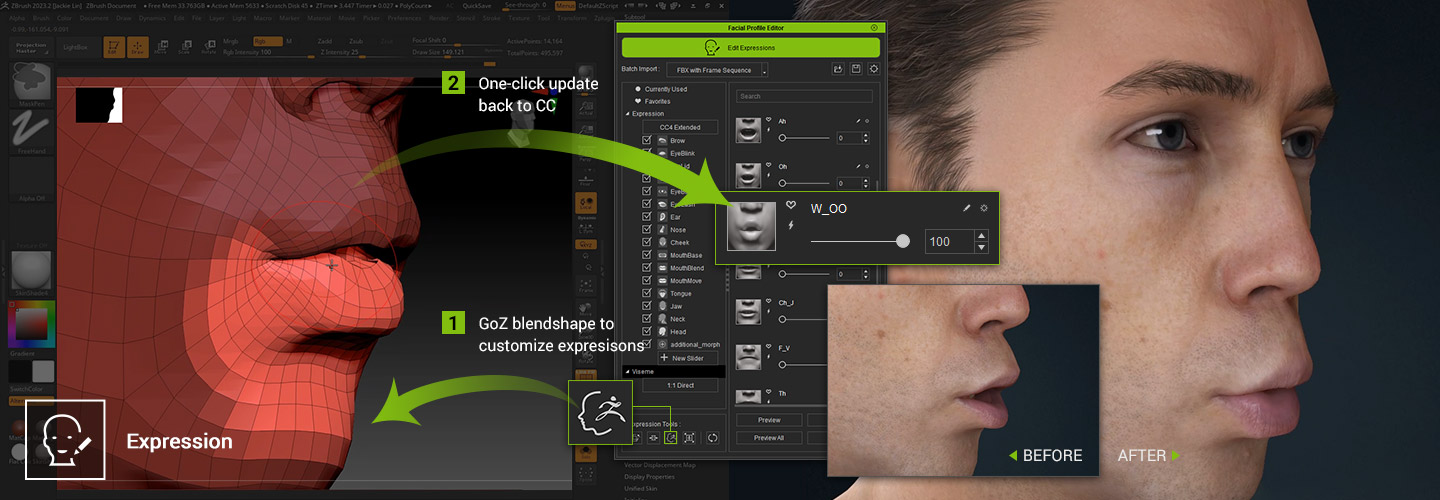Click the GoZ expression tool icon

click(x=671, y=438)
